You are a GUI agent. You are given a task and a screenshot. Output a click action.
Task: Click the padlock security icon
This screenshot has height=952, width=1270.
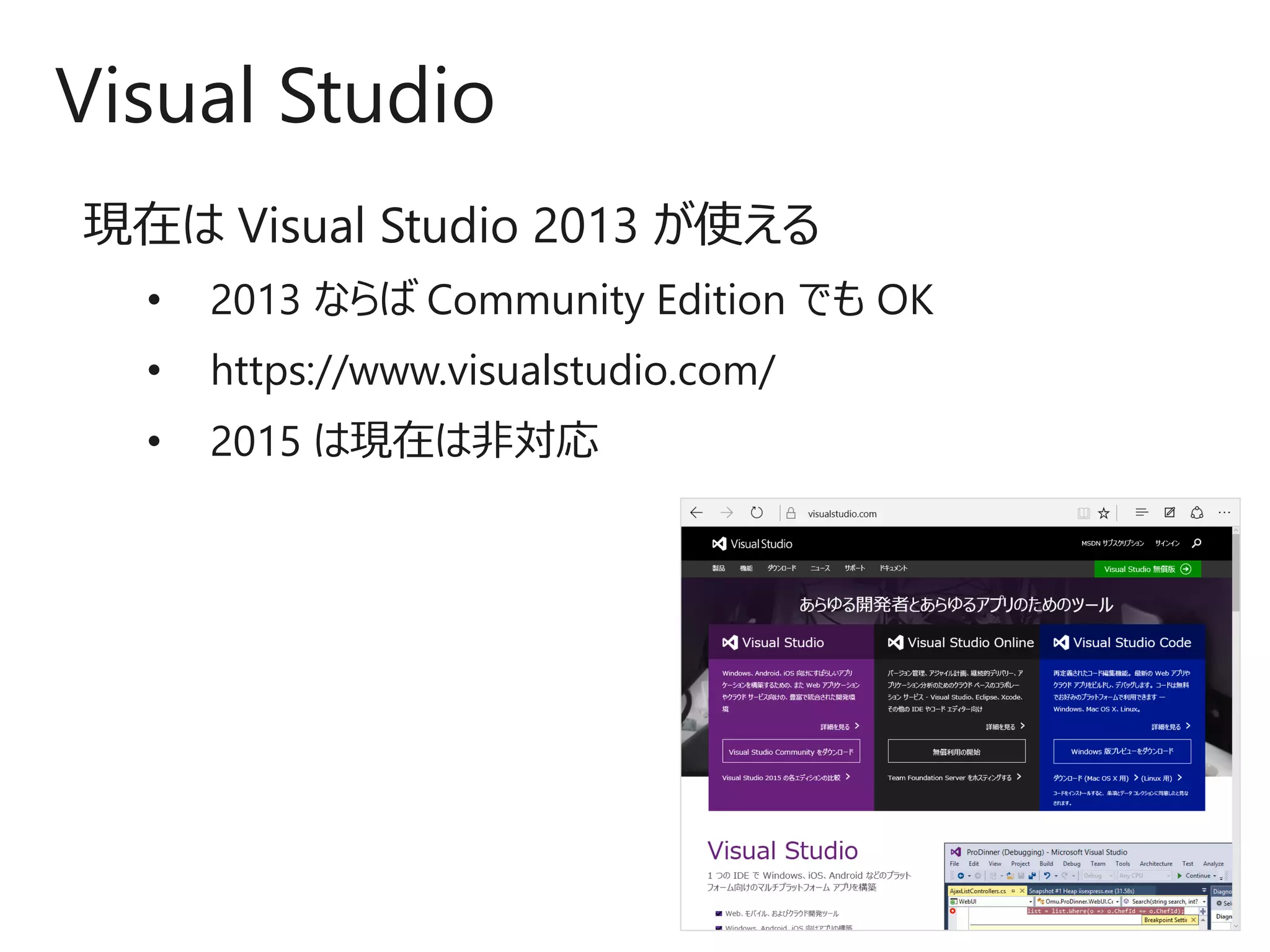tap(791, 513)
